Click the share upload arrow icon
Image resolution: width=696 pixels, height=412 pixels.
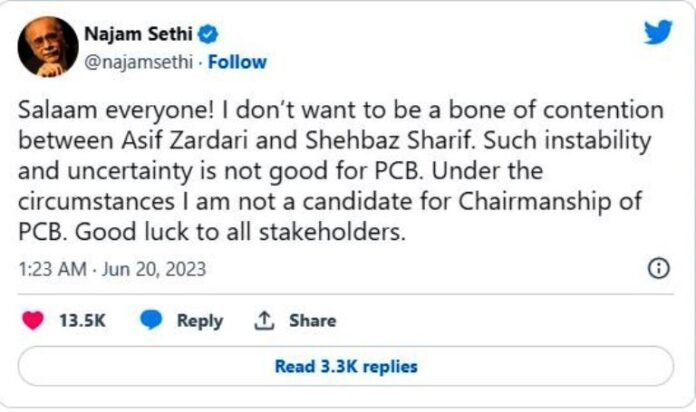[264, 321]
